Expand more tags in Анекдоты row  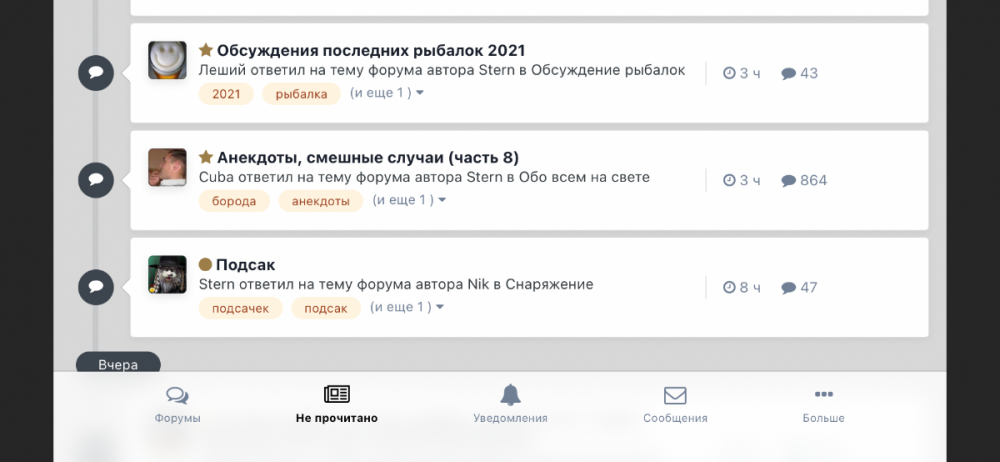coord(409,200)
